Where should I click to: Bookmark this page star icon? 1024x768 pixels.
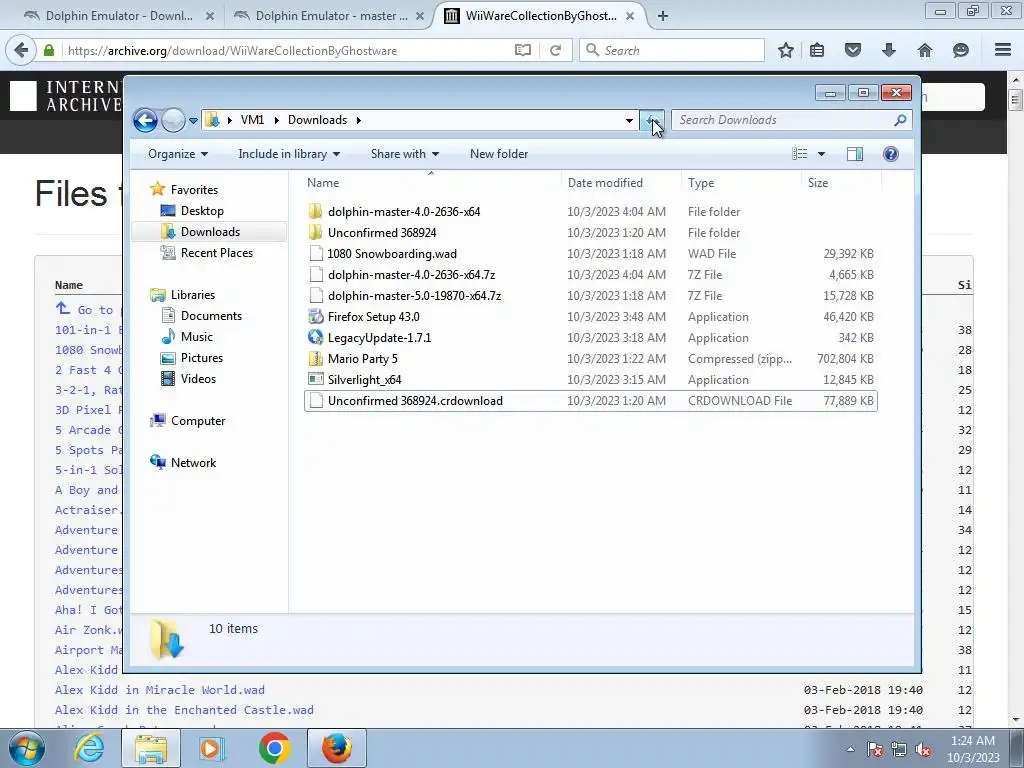[x=786, y=50]
